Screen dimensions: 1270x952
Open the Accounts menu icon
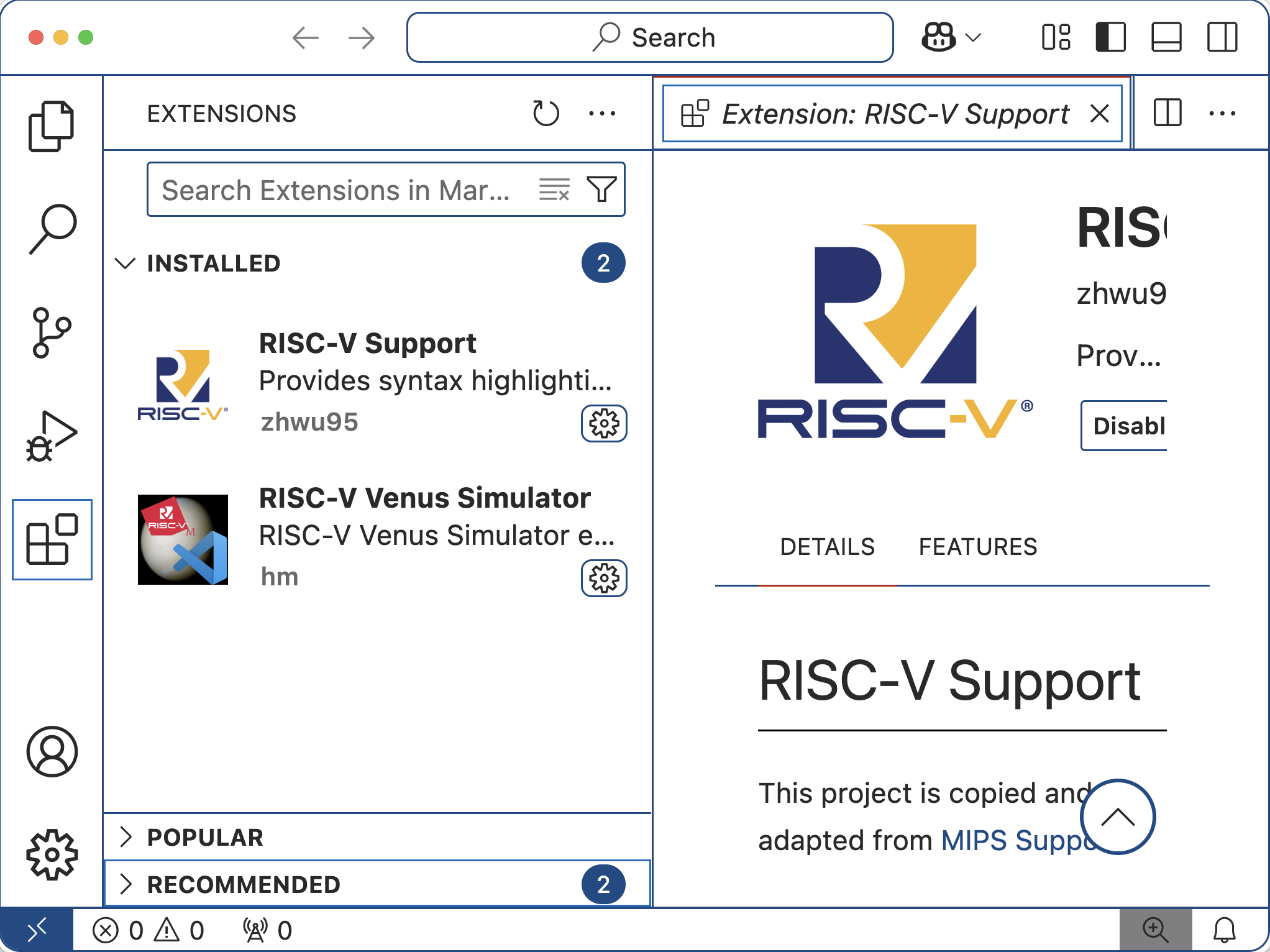(52, 751)
